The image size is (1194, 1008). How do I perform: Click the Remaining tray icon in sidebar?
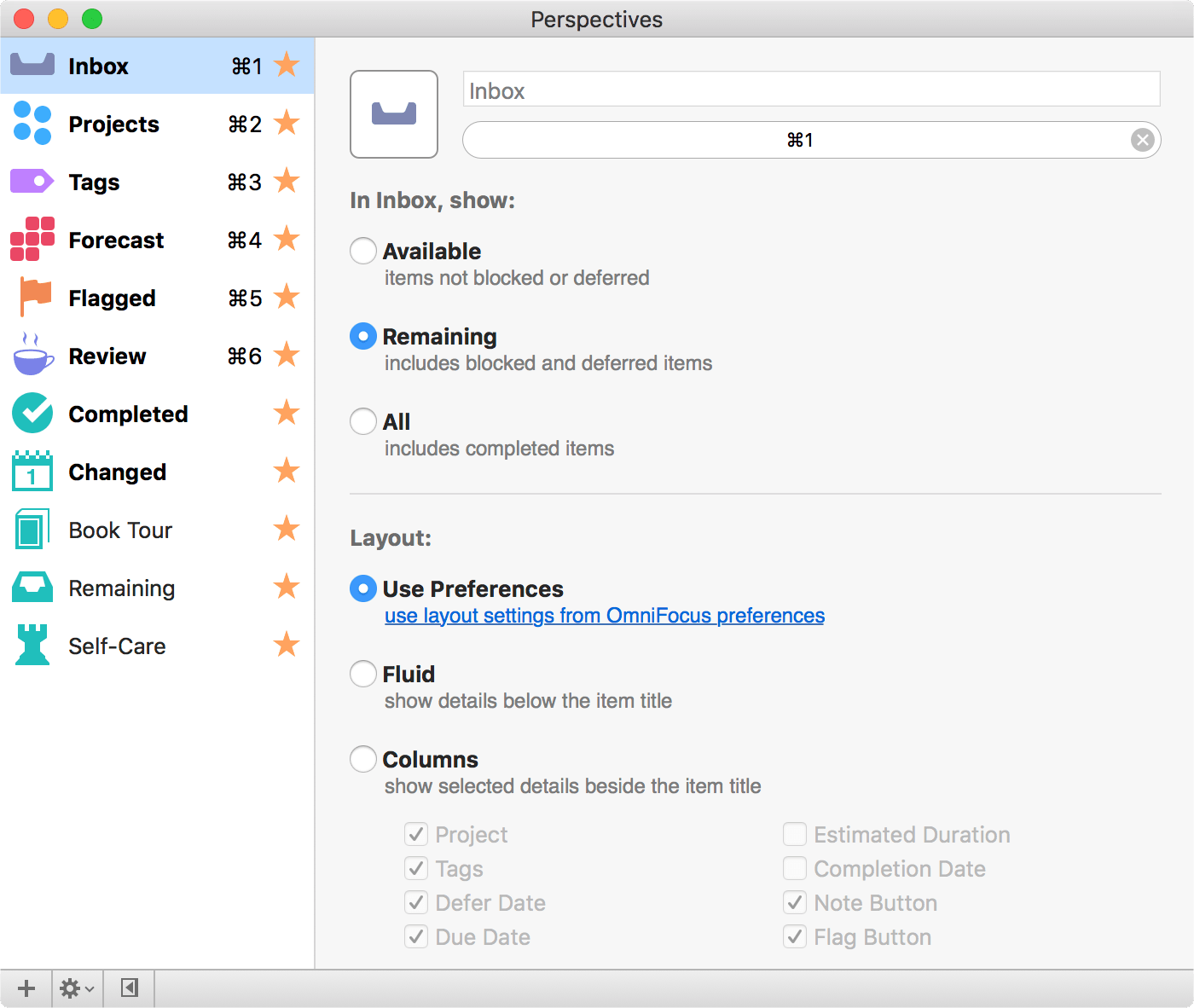(32, 587)
